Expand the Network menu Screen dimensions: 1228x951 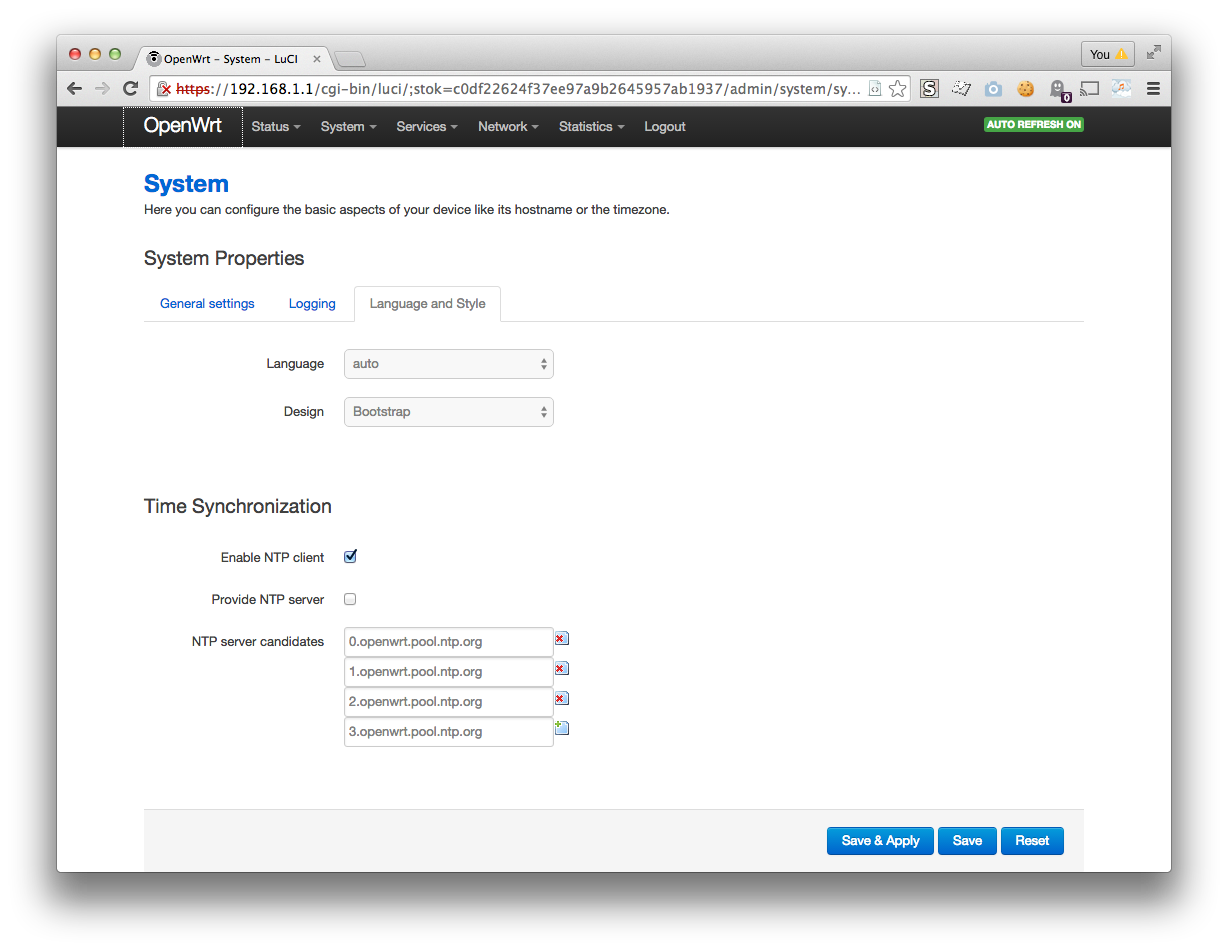tap(508, 127)
